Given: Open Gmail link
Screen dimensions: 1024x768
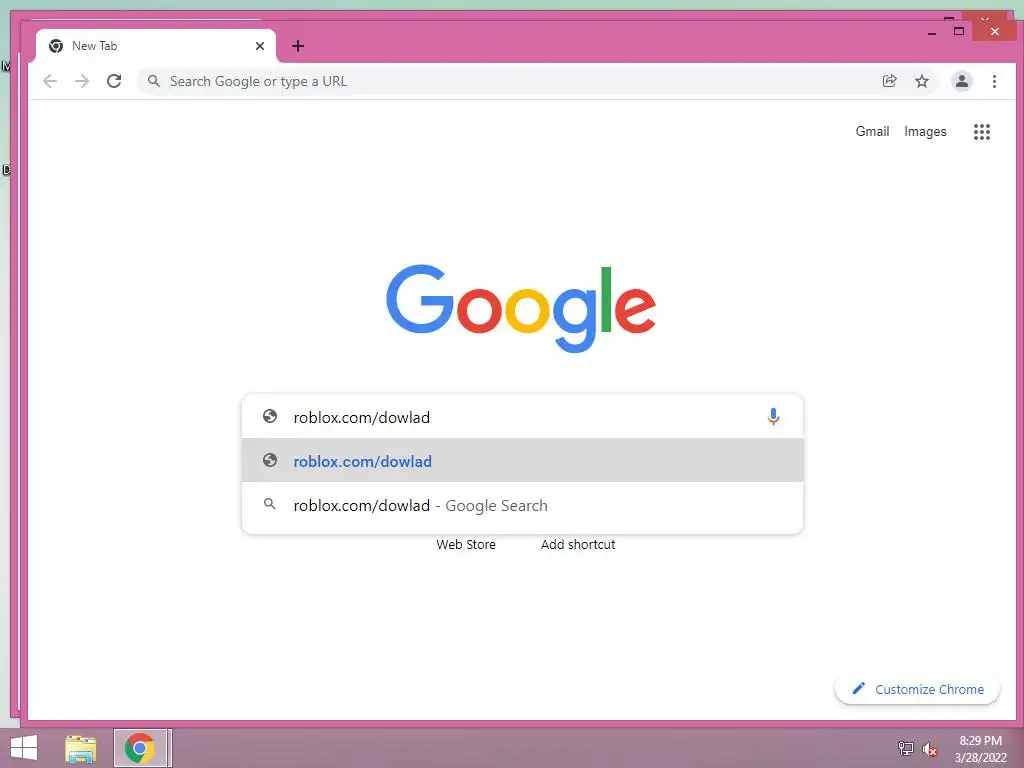Looking at the screenshot, I should coord(872,131).
